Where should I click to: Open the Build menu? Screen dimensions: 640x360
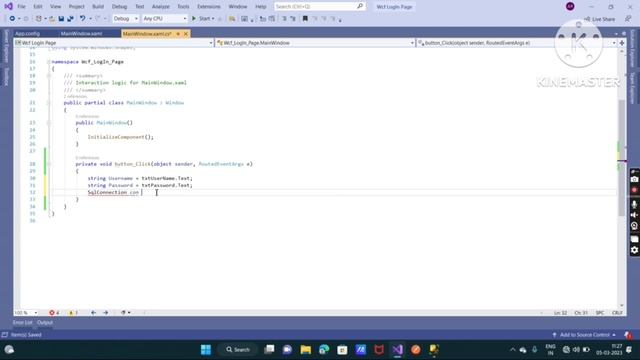[x=98, y=7]
